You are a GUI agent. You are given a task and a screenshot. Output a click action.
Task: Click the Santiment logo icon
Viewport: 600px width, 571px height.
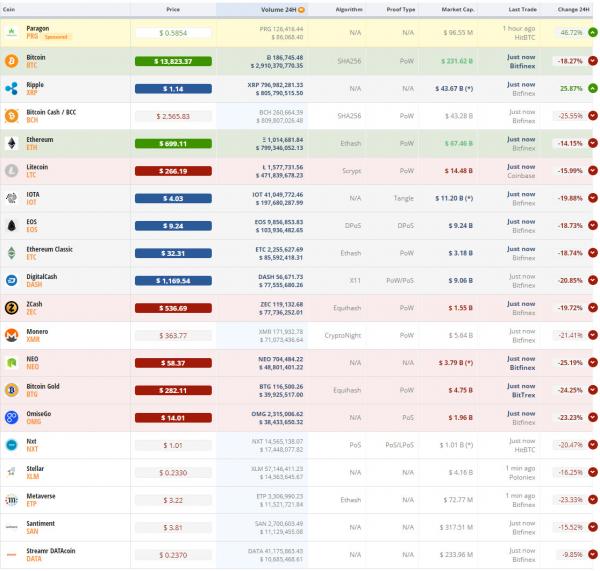click(x=11, y=527)
